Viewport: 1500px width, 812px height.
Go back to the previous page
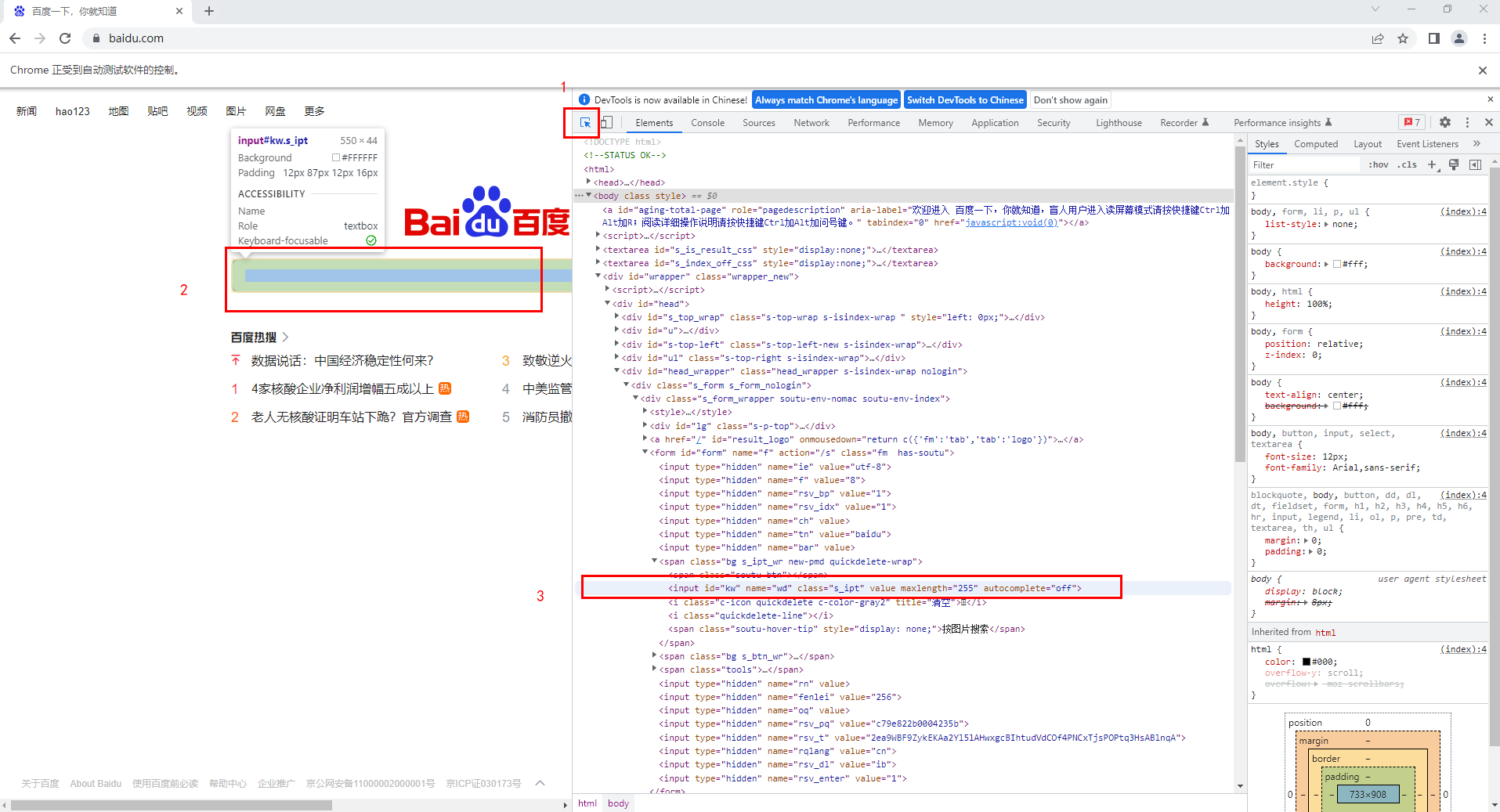(x=15, y=38)
